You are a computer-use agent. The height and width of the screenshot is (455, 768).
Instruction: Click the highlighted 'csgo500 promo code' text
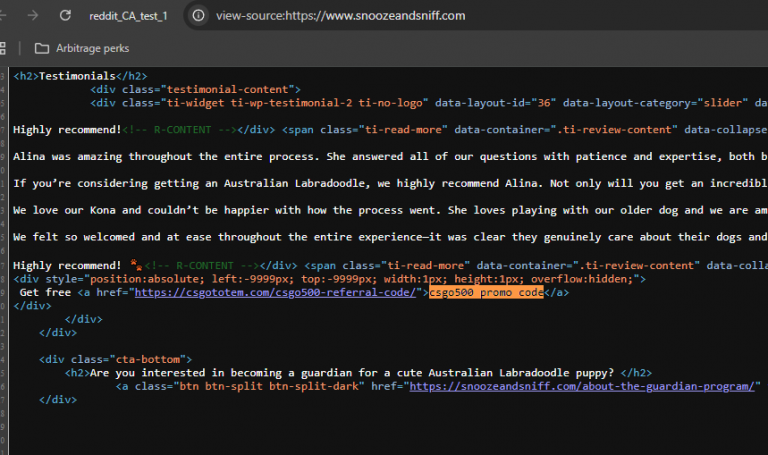[486, 292]
